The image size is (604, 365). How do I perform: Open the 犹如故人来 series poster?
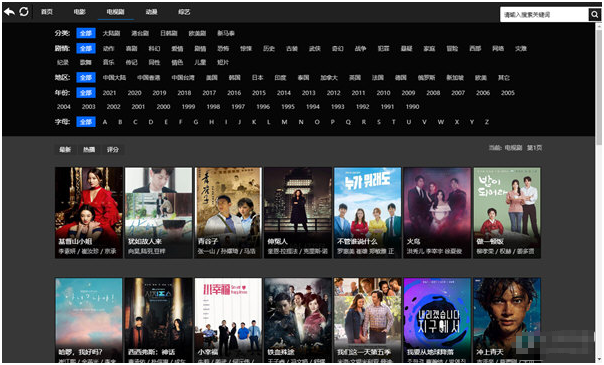tap(158, 213)
